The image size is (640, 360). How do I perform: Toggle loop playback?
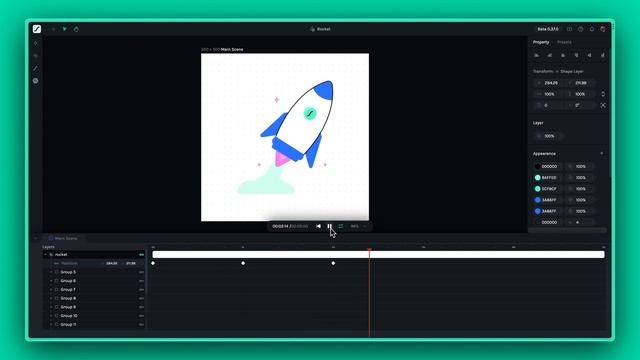(x=340, y=226)
